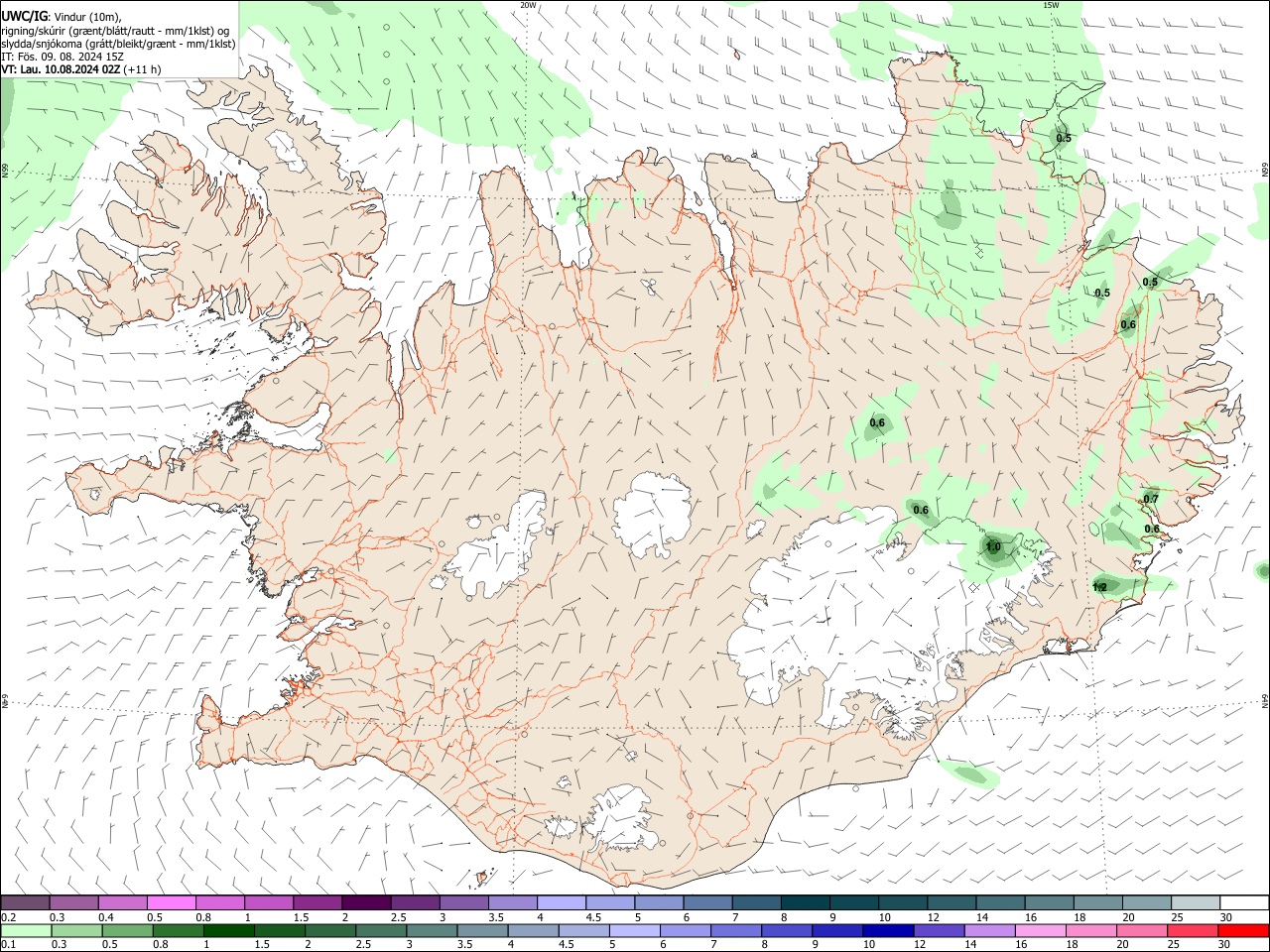
Task: Click the '0.2' legend label
Action: (9, 916)
